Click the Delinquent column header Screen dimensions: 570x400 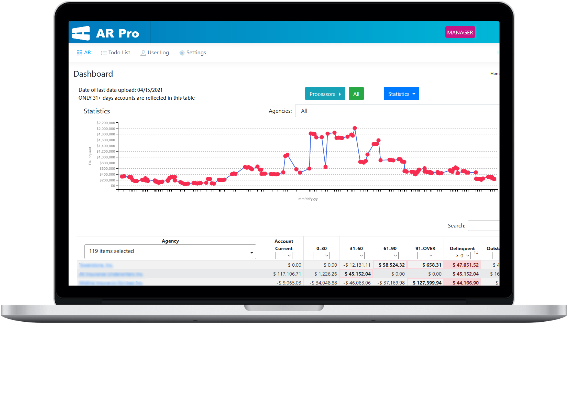(462, 248)
